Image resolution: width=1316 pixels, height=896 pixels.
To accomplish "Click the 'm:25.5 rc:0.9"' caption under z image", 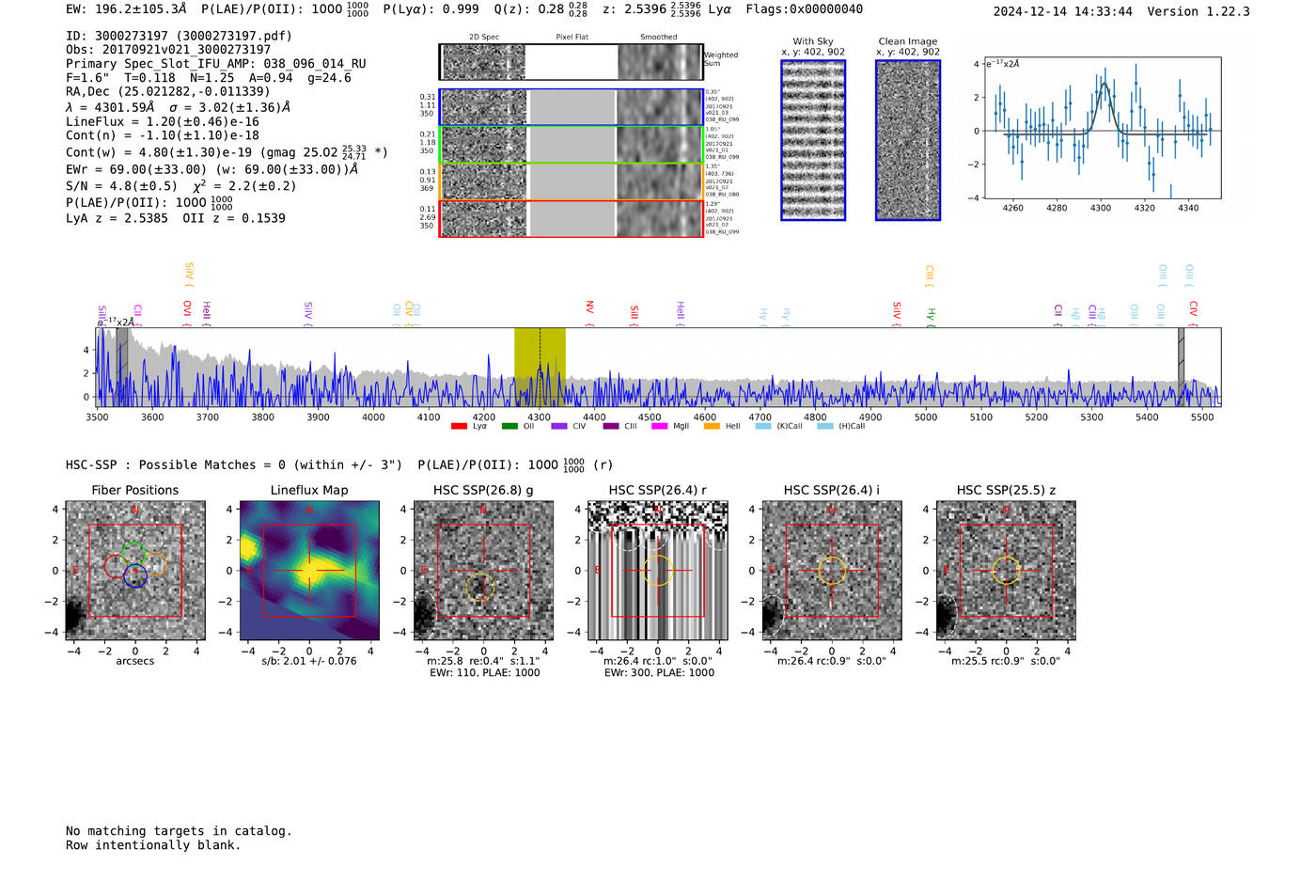I will tap(1006, 661).
